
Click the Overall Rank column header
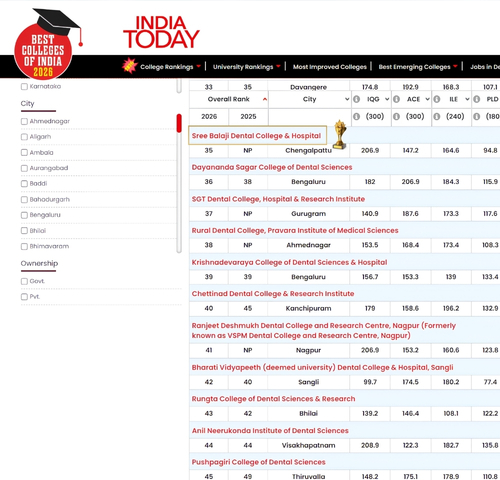coord(228,99)
